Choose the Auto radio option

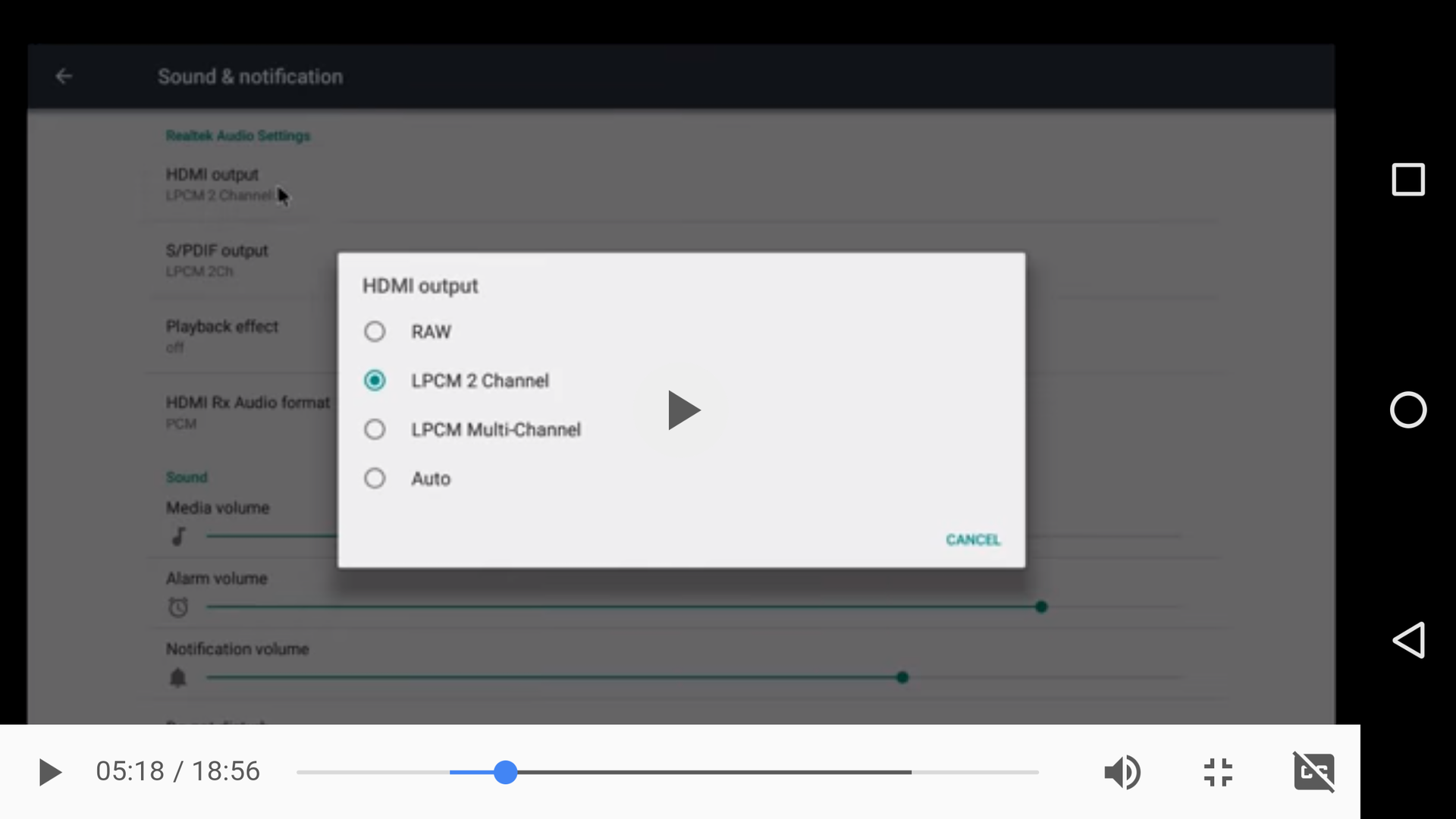click(375, 479)
